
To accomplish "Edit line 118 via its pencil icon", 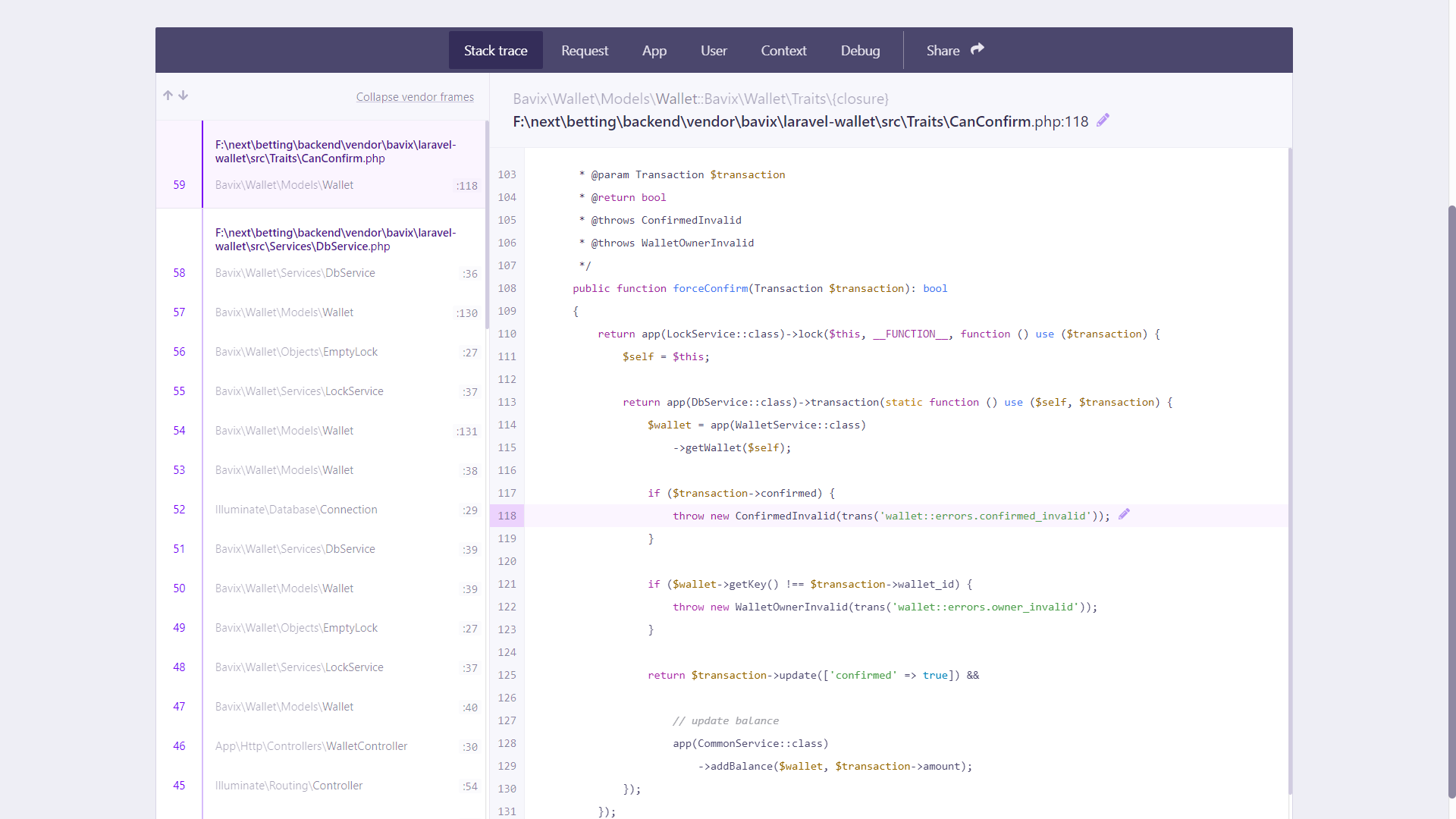I will pyautogui.click(x=1124, y=514).
